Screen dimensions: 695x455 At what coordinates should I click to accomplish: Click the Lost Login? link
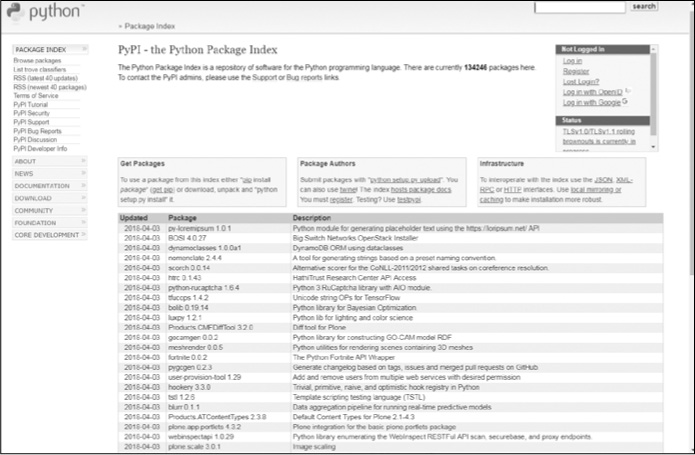581,82
